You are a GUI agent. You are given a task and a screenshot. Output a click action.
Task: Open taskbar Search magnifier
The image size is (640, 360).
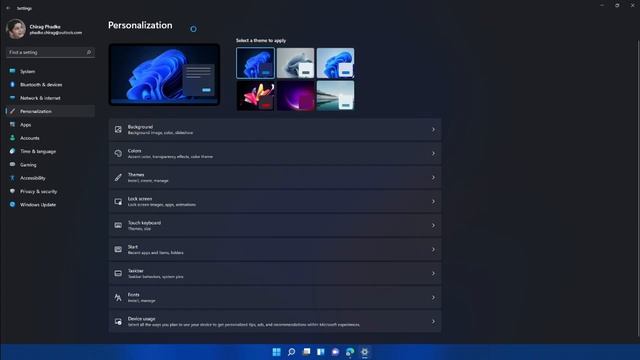[291, 352]
